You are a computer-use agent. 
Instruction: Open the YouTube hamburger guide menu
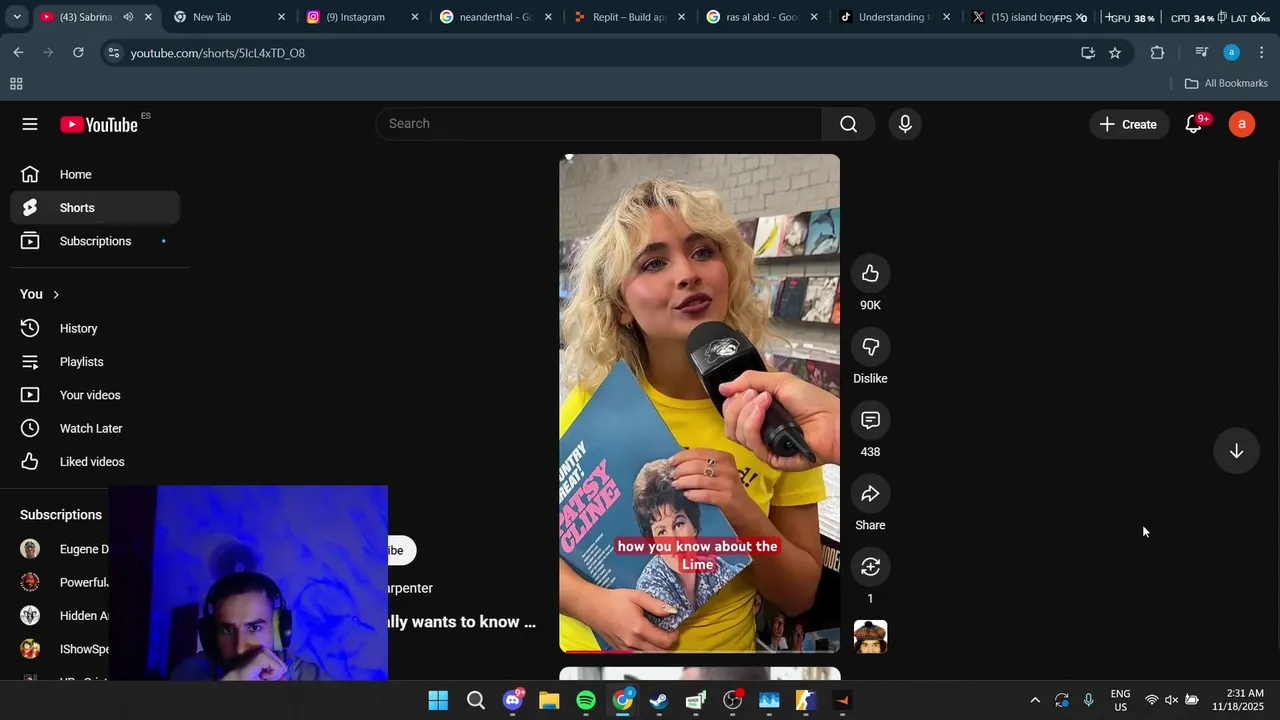point(30,124)
